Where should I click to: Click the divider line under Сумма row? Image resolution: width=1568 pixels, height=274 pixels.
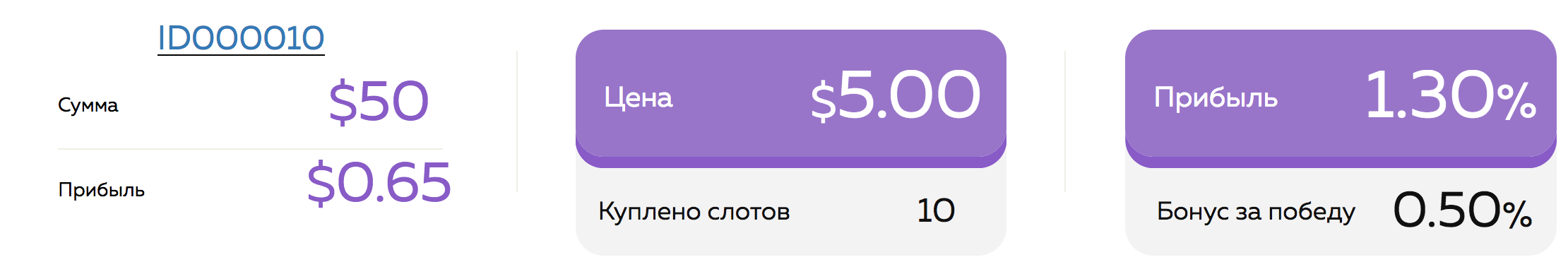250,149
